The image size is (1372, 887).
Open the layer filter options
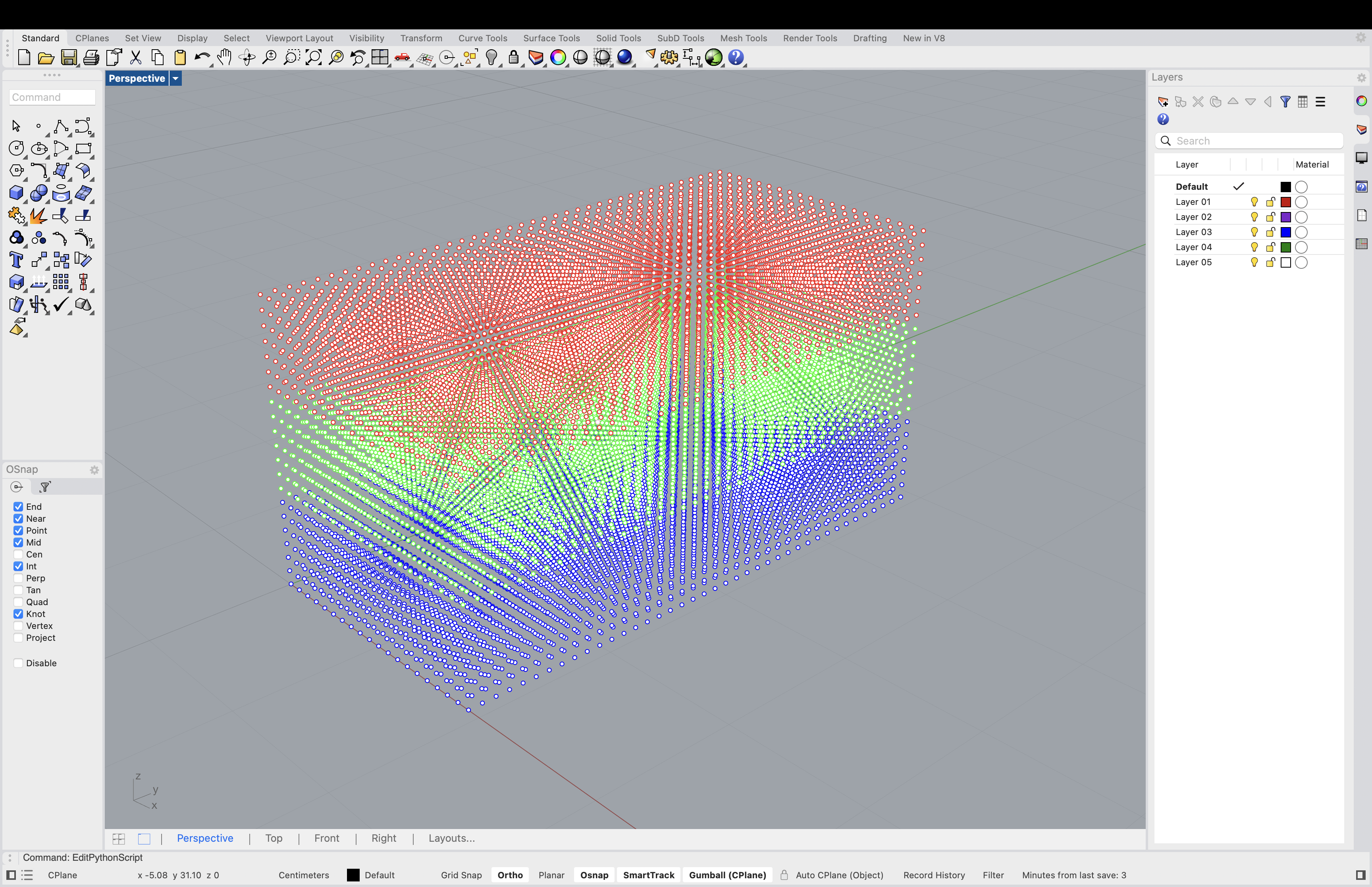click(1285, 102)
